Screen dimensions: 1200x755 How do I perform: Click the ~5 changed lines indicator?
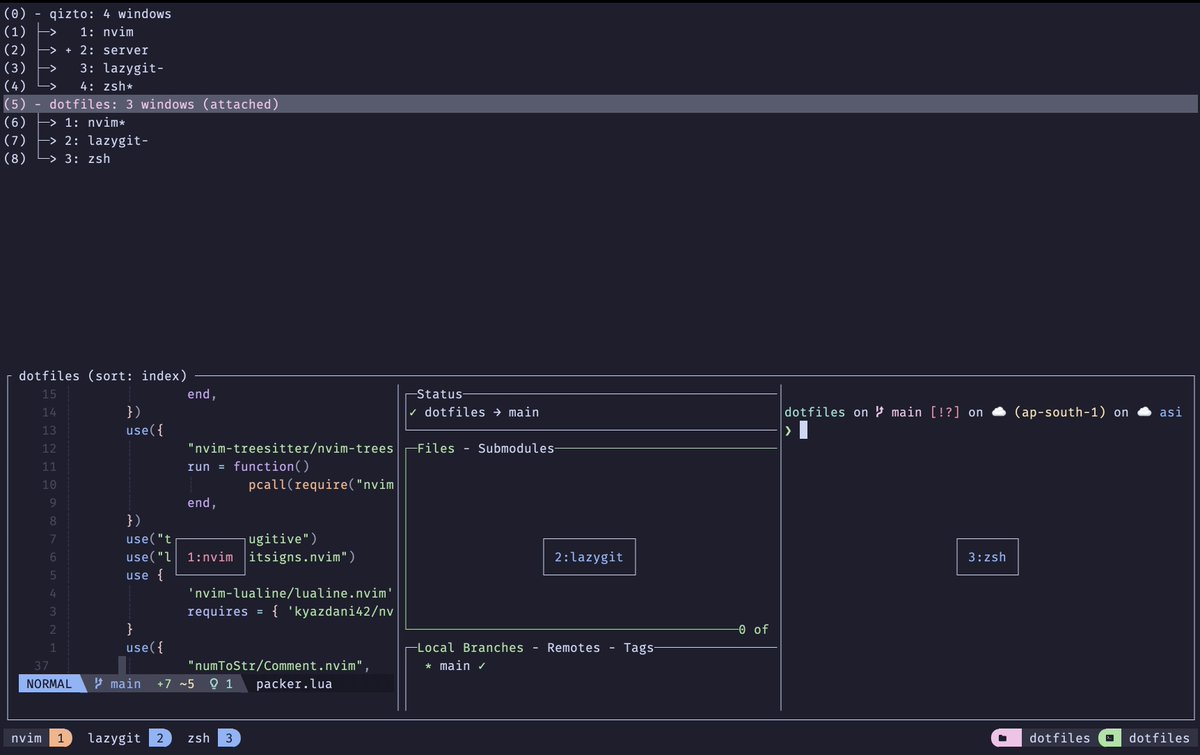click(188, 684)
